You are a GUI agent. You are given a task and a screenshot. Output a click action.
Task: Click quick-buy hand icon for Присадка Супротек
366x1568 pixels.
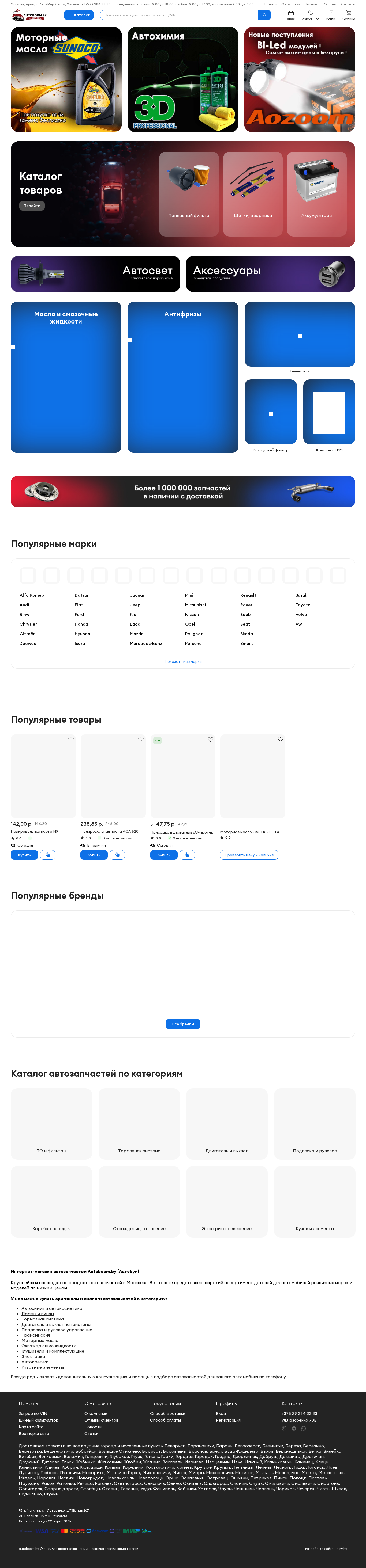coord(188,855)
